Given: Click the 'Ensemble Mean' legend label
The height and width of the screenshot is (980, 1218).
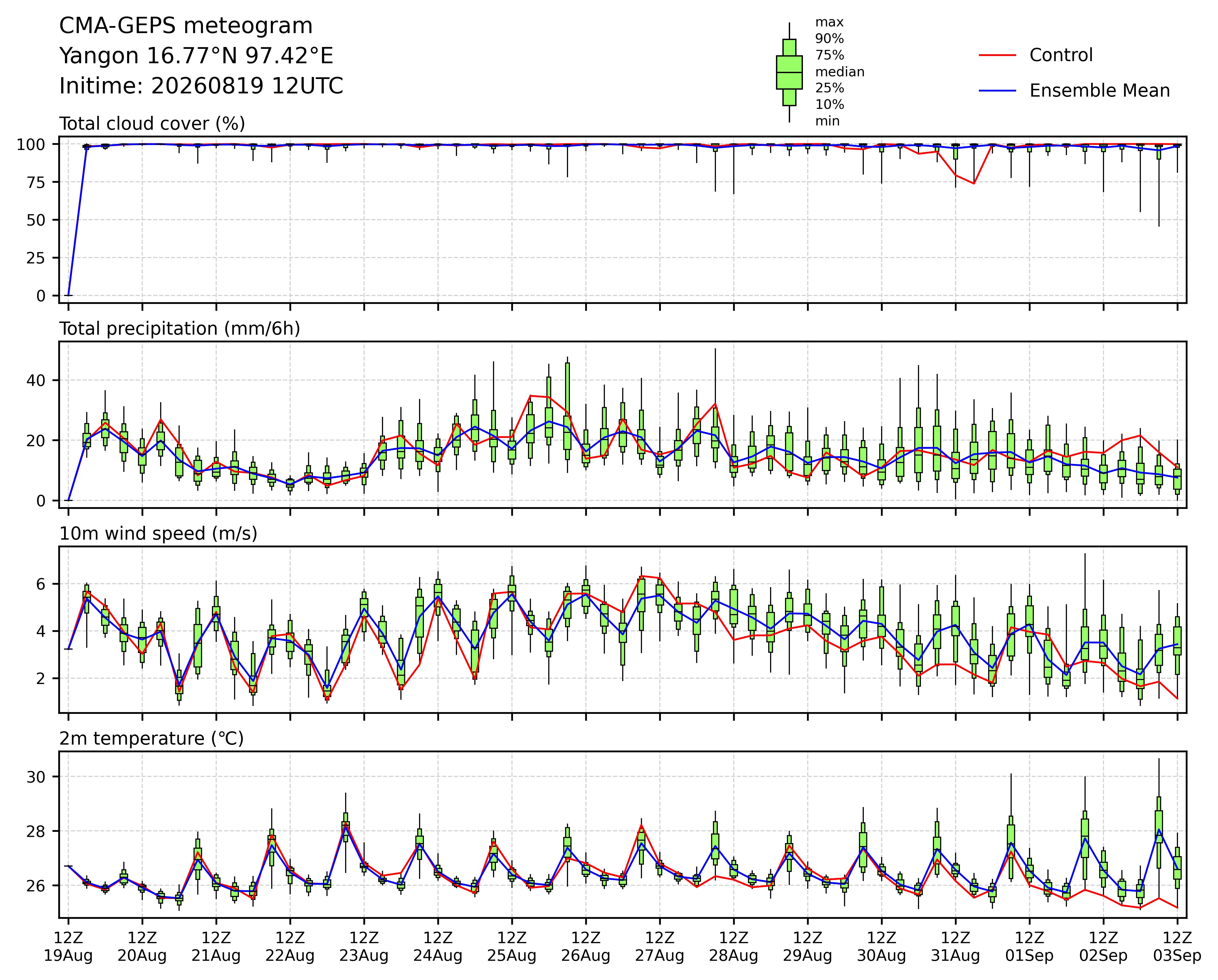Looking at the screenshot, I should [1099, 91].
